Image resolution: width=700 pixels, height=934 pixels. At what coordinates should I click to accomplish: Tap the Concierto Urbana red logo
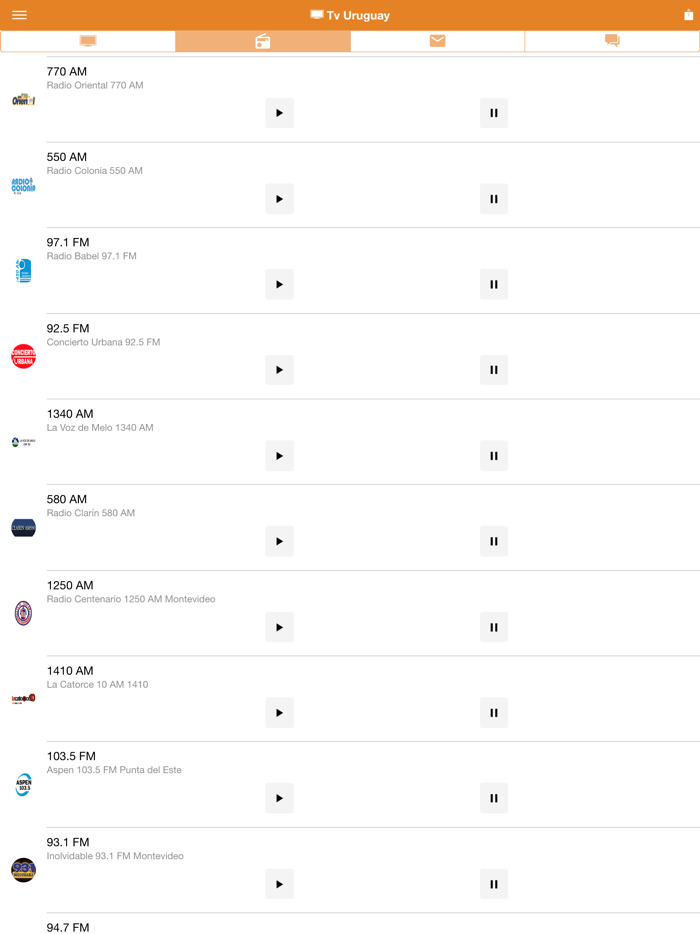(x=23, y=356)
